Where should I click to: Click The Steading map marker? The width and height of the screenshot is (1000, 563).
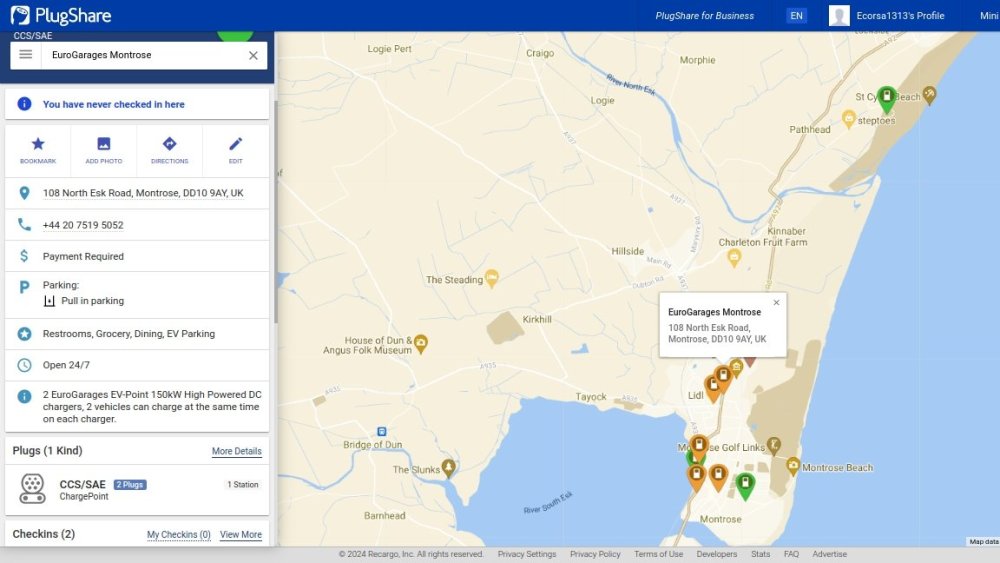(x=492, y=278)
